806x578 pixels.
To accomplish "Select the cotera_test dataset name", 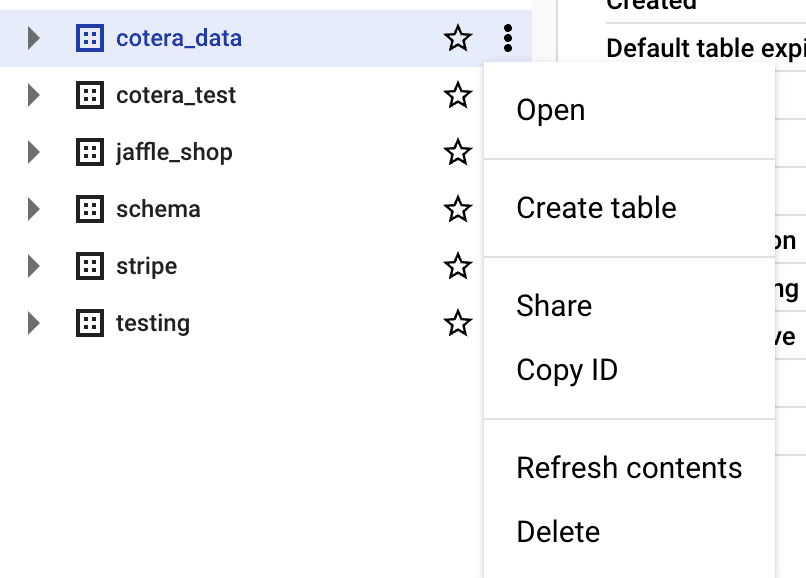I will tap(176, 96).
